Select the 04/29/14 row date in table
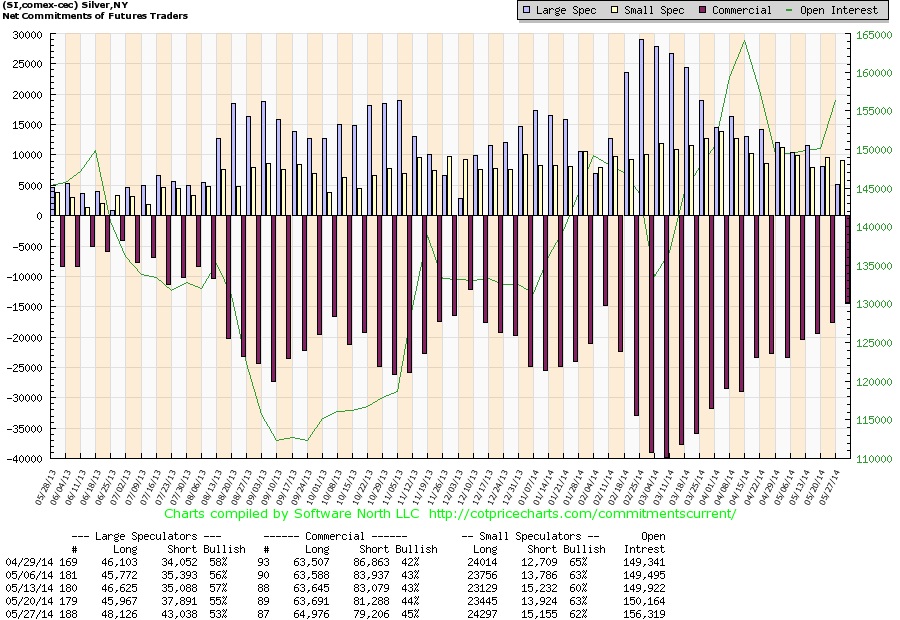The height and width of the screenshot is (620, 900). pyautogui.click(x=25, y=561)
